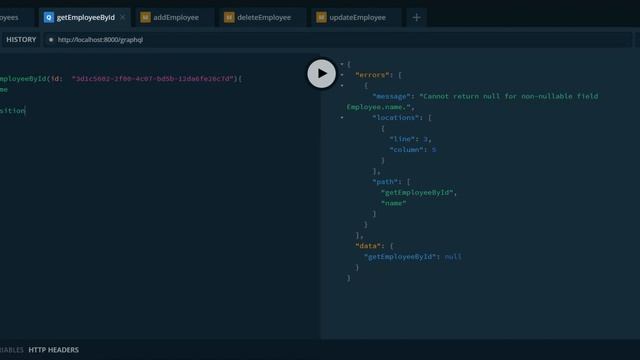Click the Q query icon on getEmployeeById tab

click(x=49, y=18)
